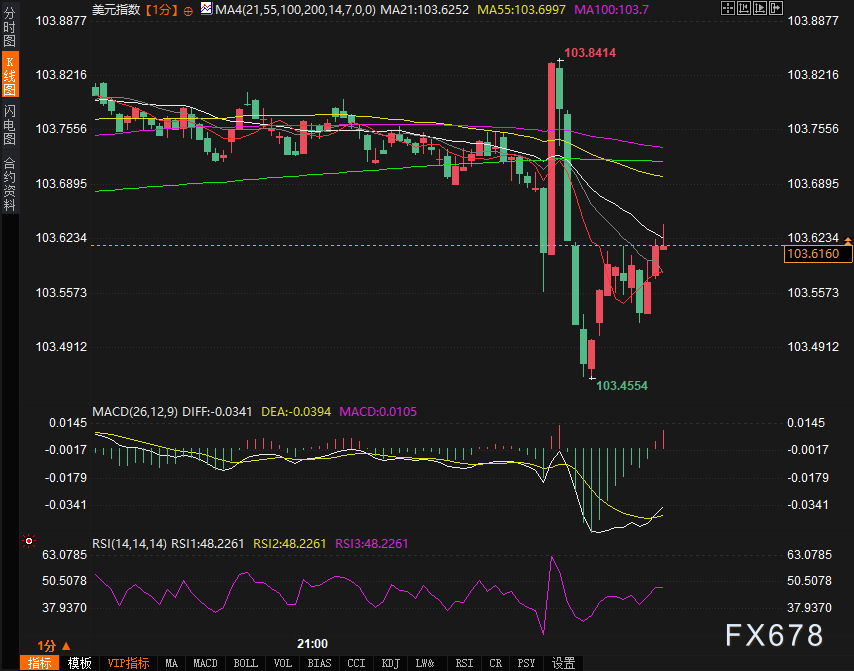Click the orange price marker arrow on right axis
Viewport: 854px width, 671px height.
tap(848, 240)
